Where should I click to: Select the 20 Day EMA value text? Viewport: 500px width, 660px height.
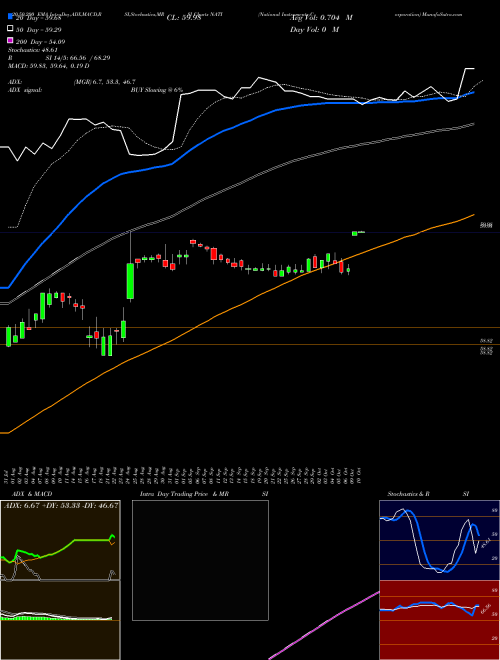[39, 18]
